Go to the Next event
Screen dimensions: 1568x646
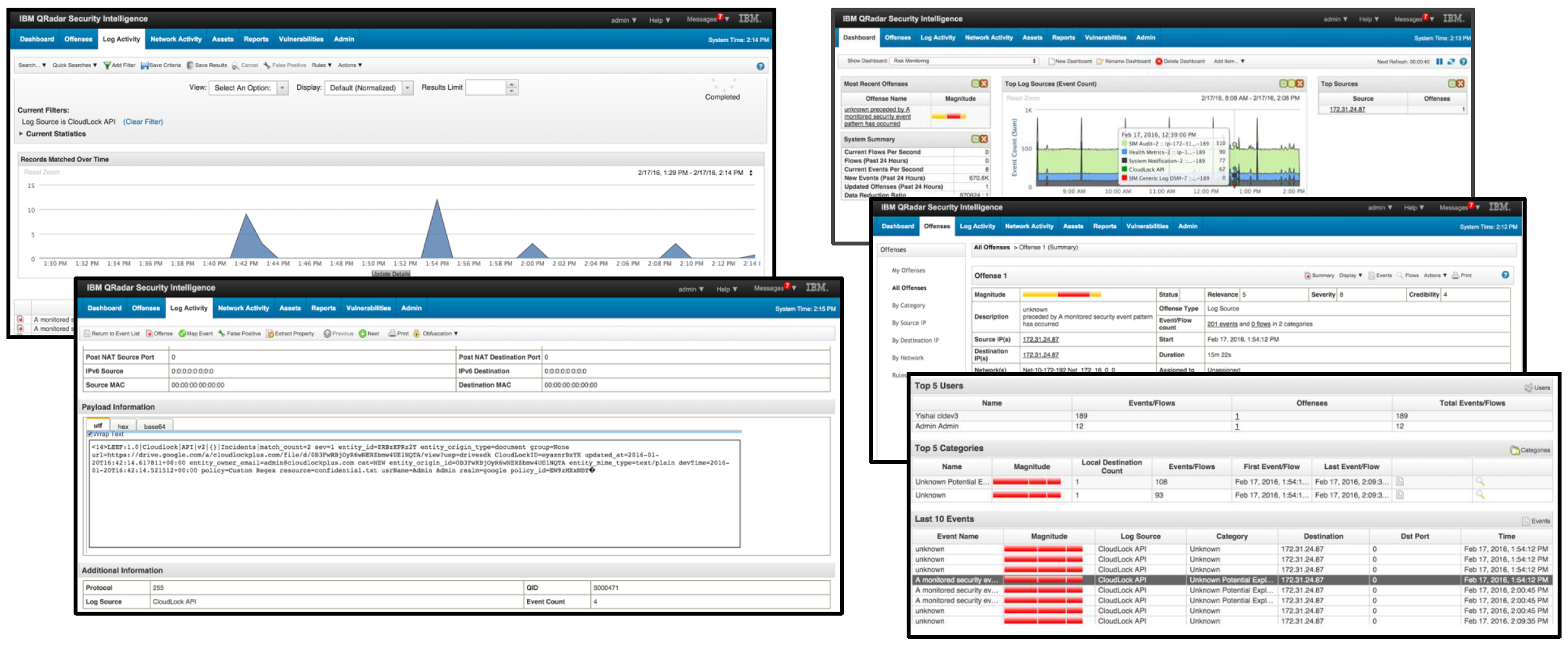point(369,334)
